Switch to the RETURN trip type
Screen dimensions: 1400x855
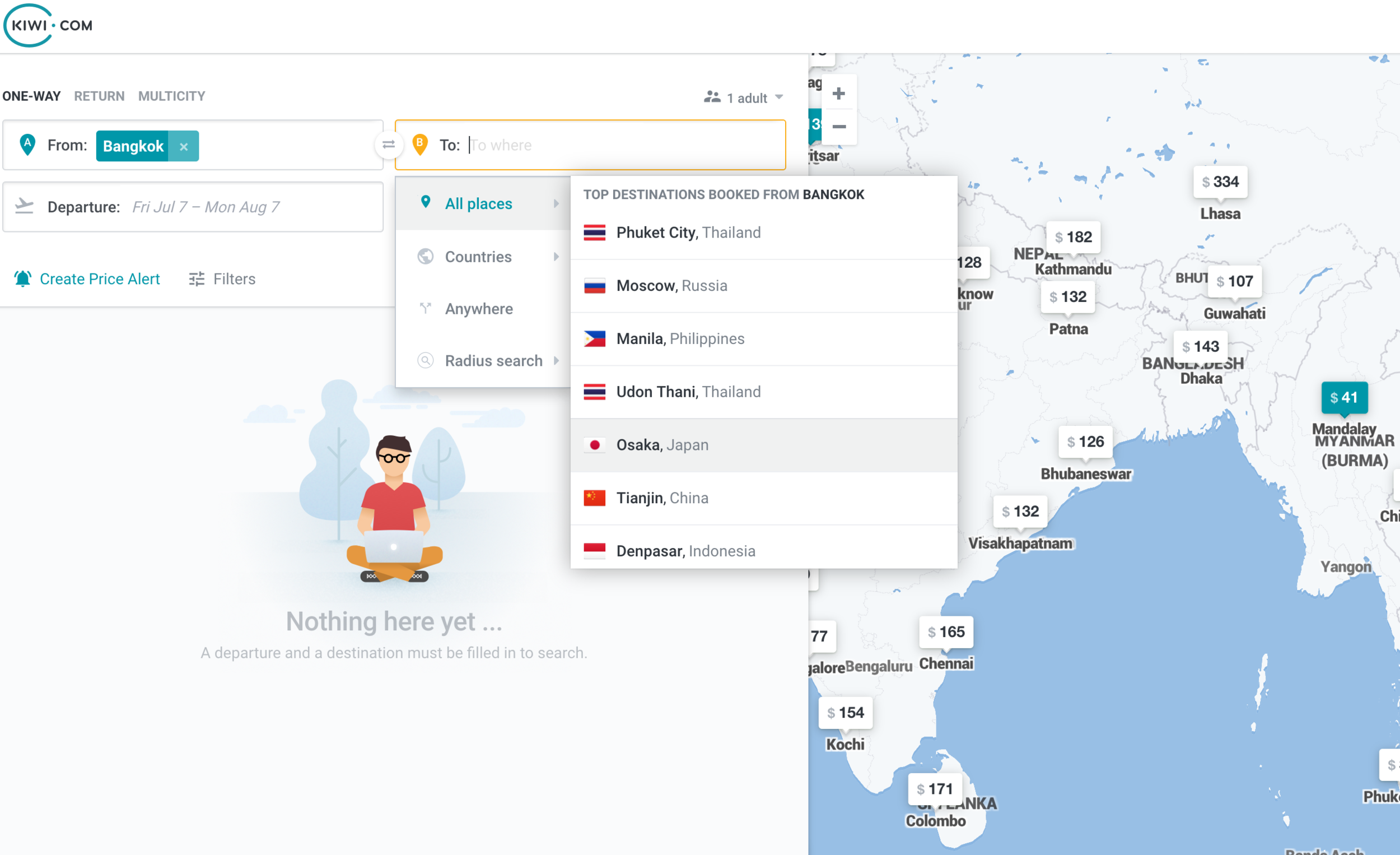click(100, 96)
